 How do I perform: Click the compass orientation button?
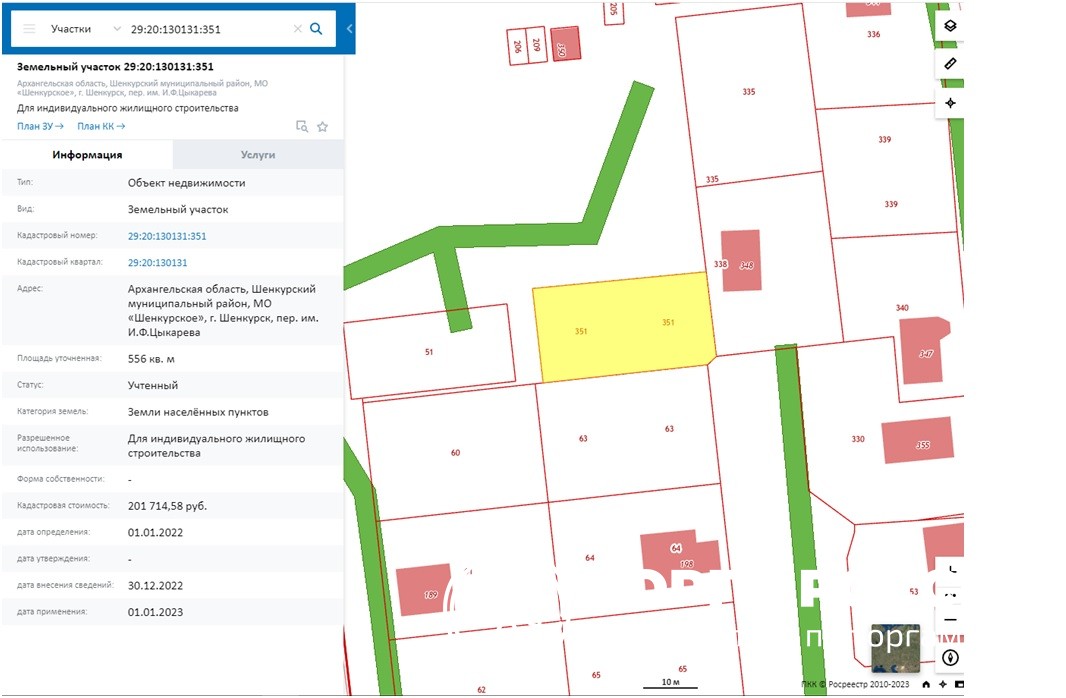pyautogui.click(x=950, y=657)
